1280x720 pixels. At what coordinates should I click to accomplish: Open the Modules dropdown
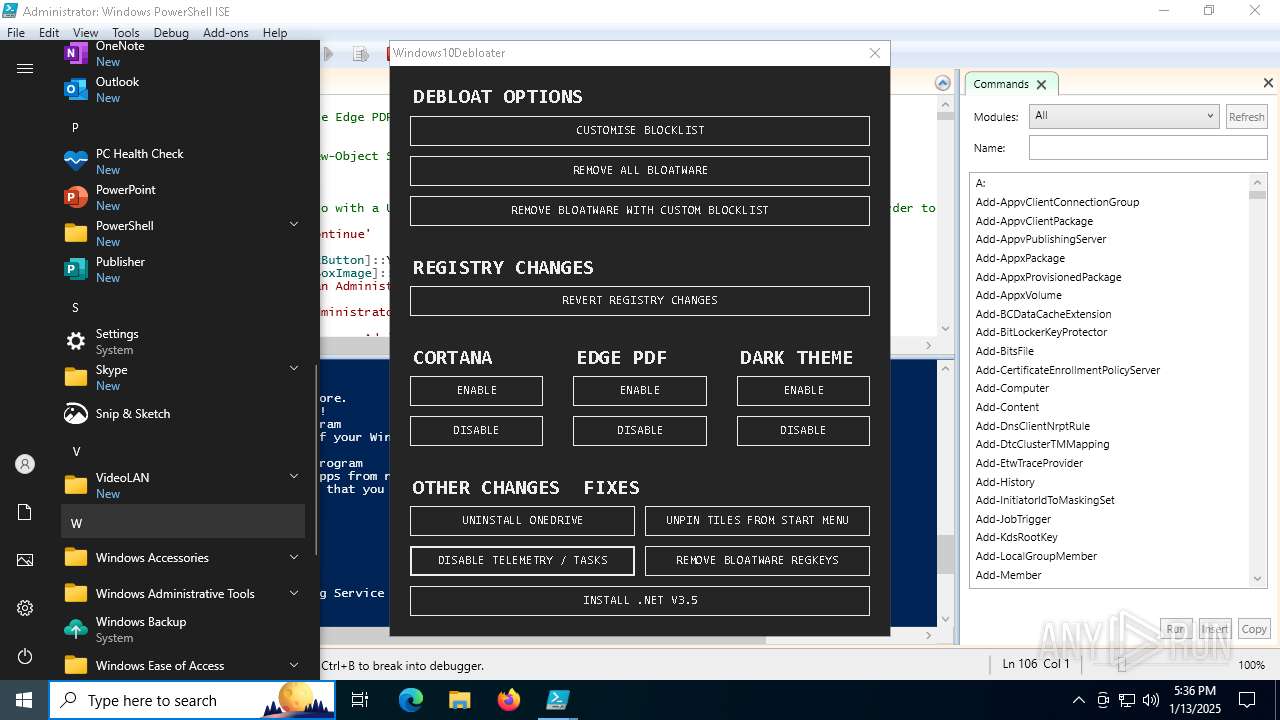coord(1124,116)
